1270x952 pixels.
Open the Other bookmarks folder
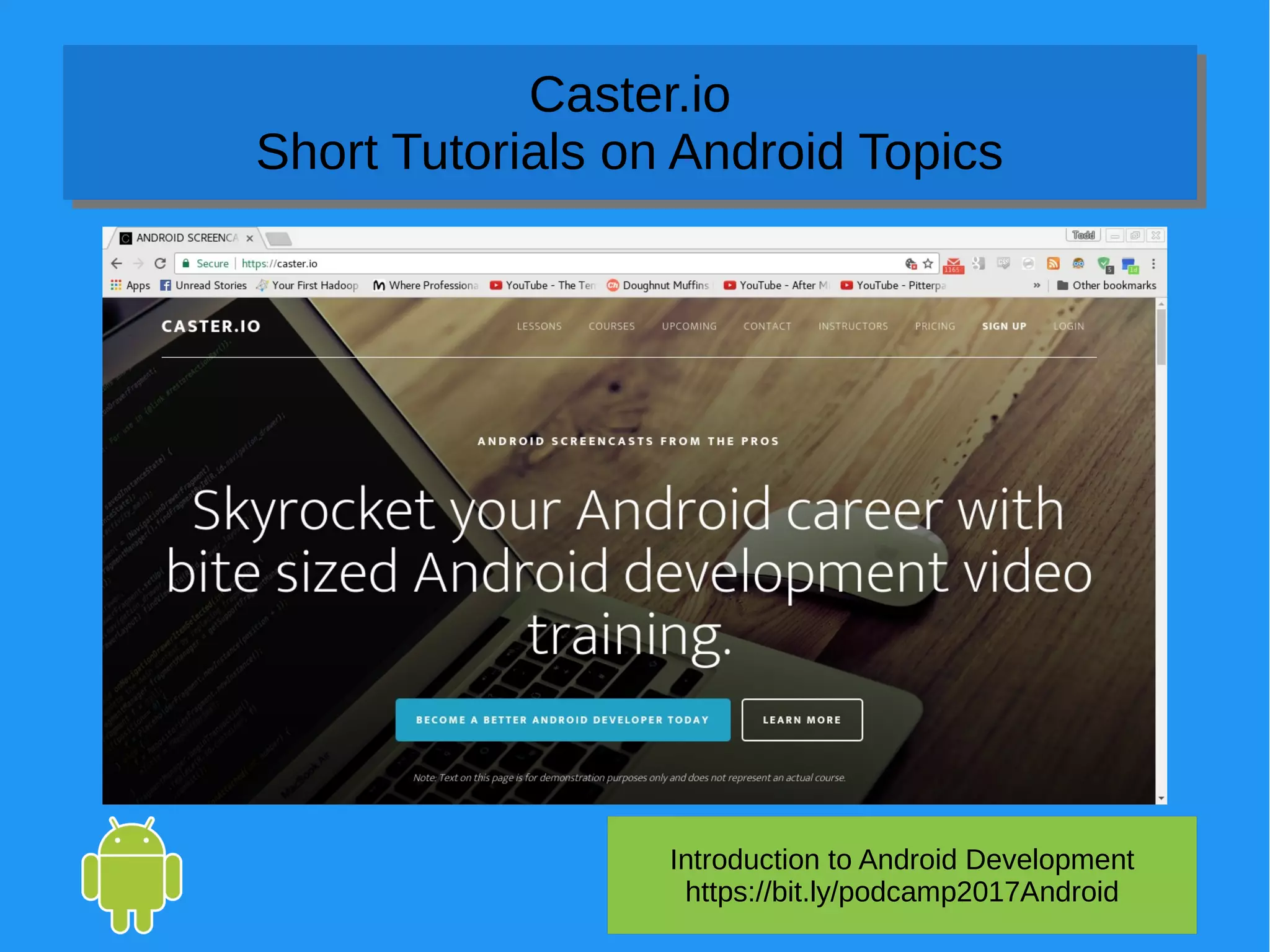[x=1106, y=285]
